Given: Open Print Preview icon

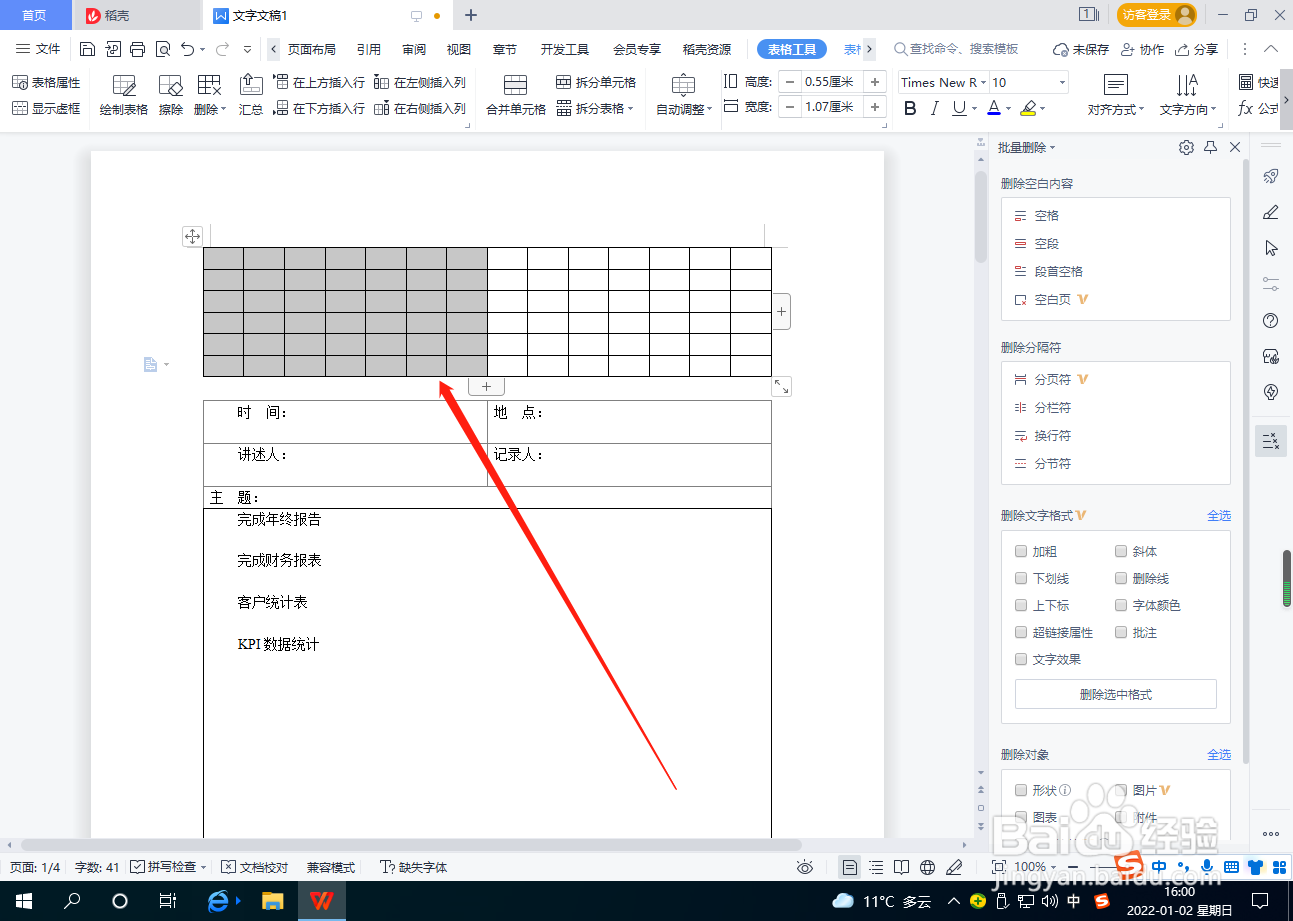Looking at the screenshot, I should pos(163,49).
